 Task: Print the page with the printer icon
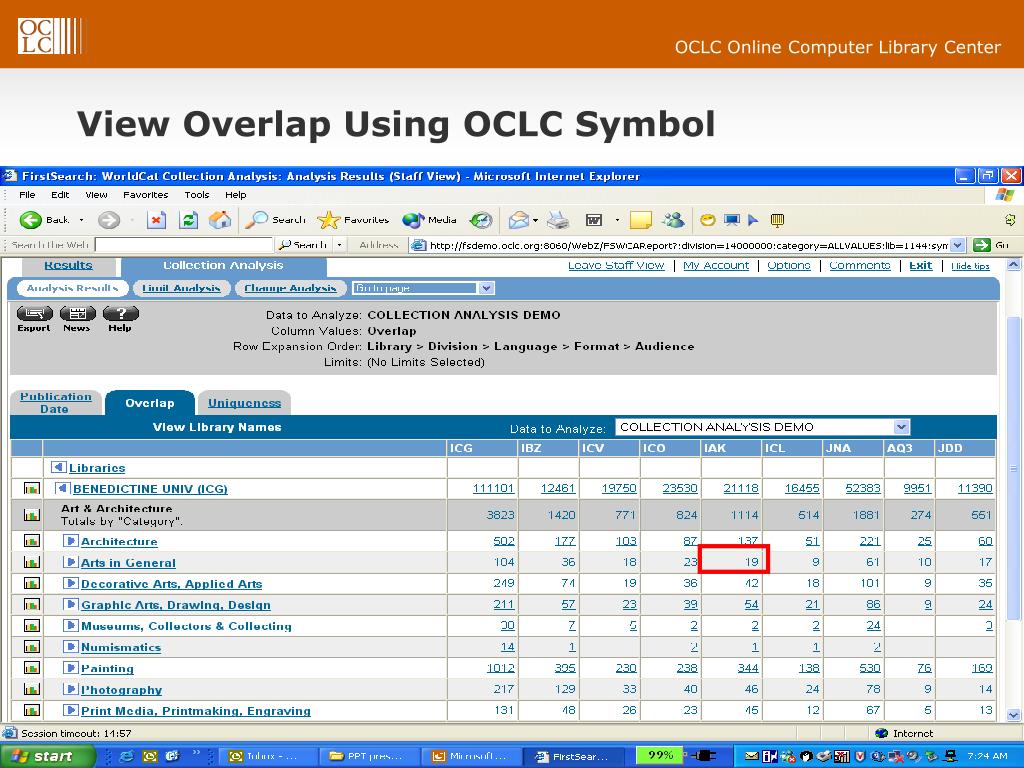pos(558,220)
